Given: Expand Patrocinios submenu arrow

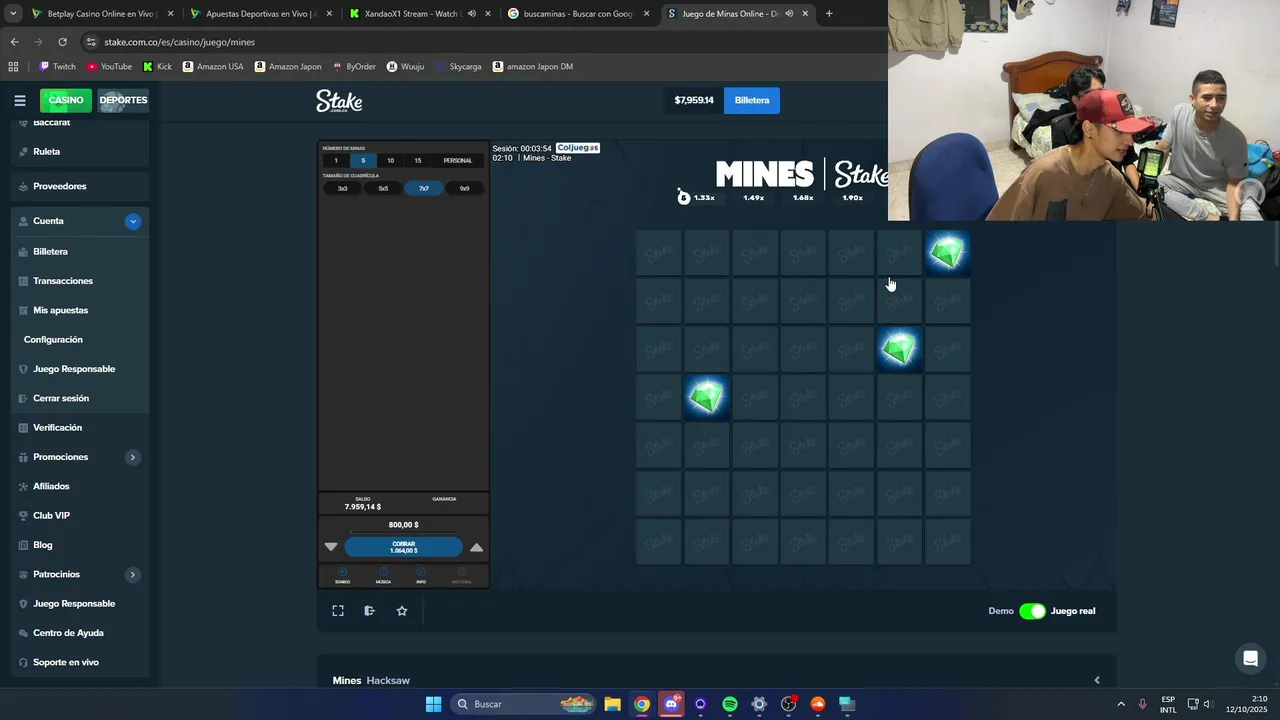Looking at the screenshot, I should point(132,575).
